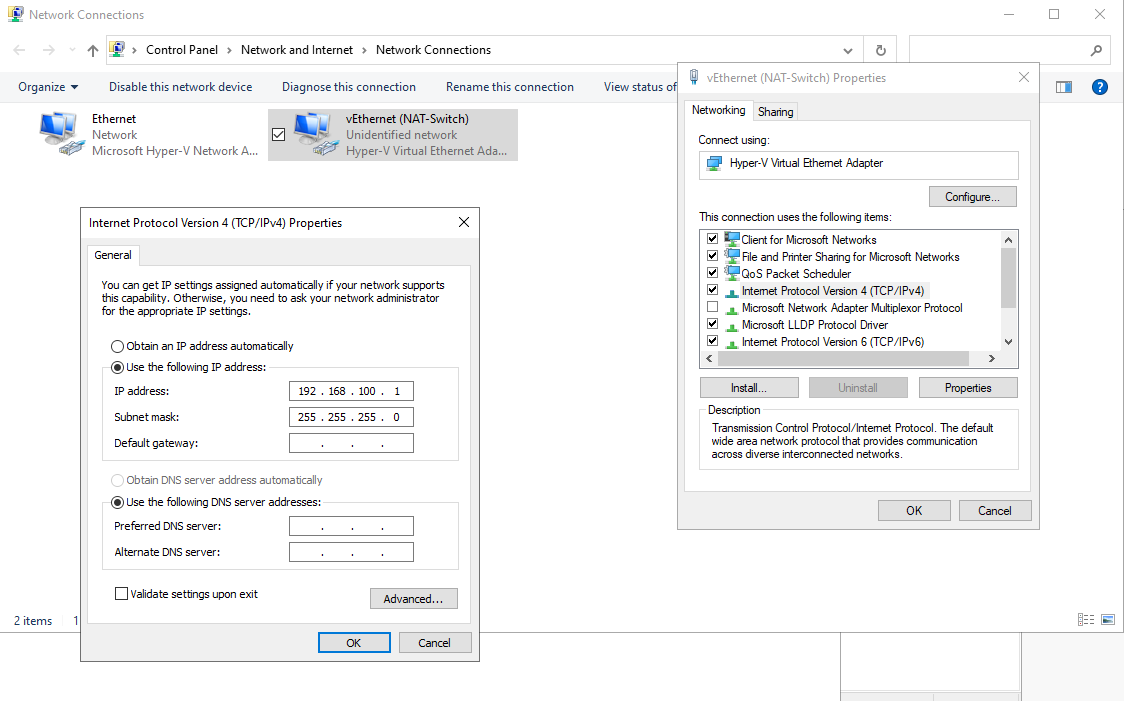This screenshot has width=1124, height=701.
Task: Refresh the Network Connections view
Action: pyautogui.click(x=881, y=50)
